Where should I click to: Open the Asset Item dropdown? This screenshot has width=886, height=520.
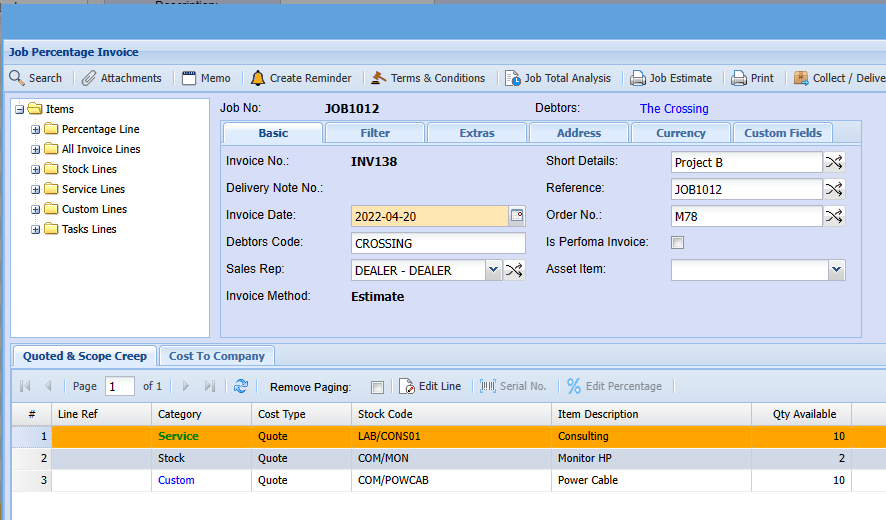click(836, 270)
